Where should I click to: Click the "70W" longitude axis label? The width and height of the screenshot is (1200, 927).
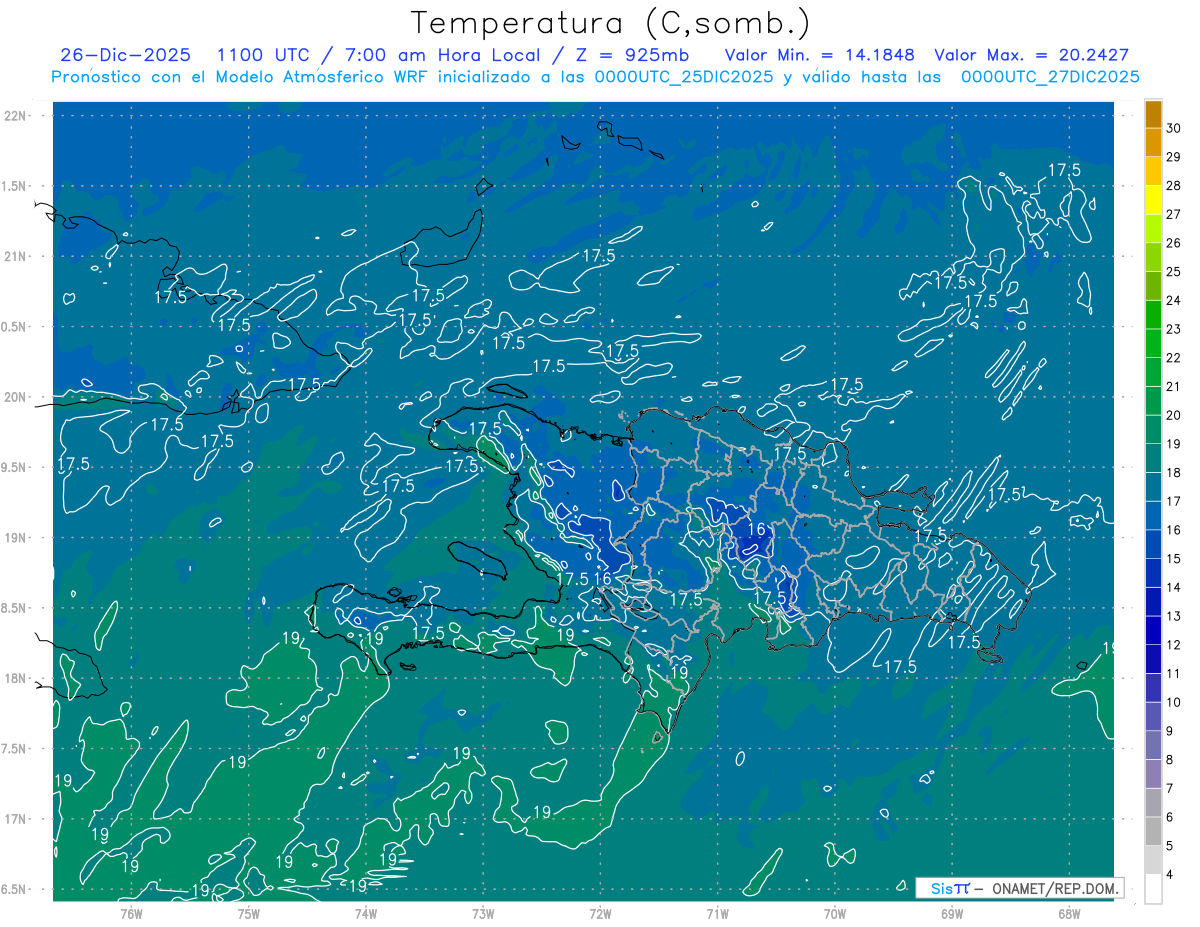834,913
